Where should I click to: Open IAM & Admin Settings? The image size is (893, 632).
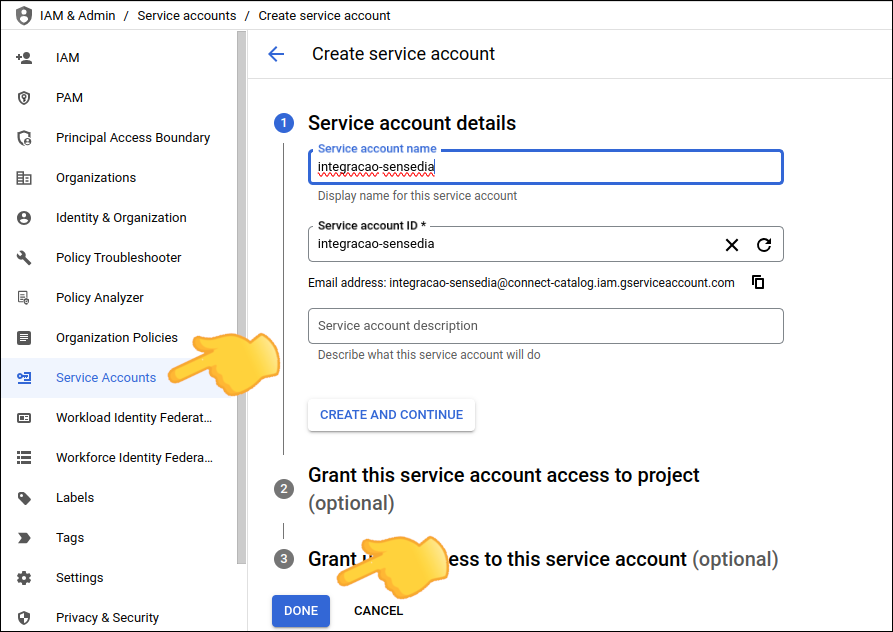(79, 577)
